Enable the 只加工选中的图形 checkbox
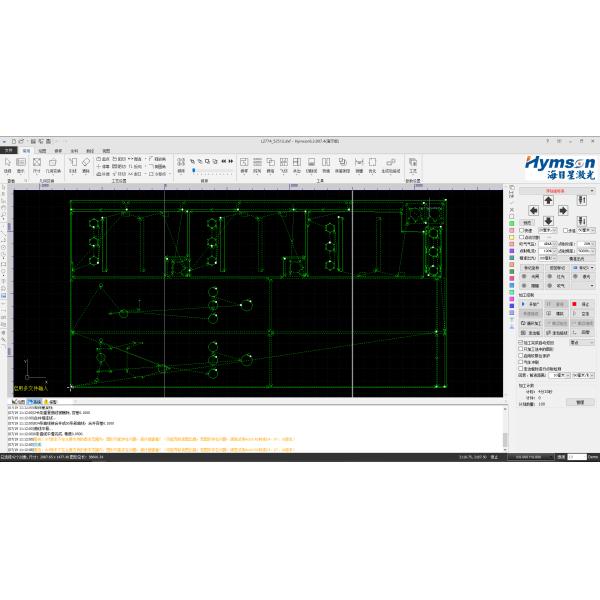This screenshot has width=600, height=600. tap(521, 349)
